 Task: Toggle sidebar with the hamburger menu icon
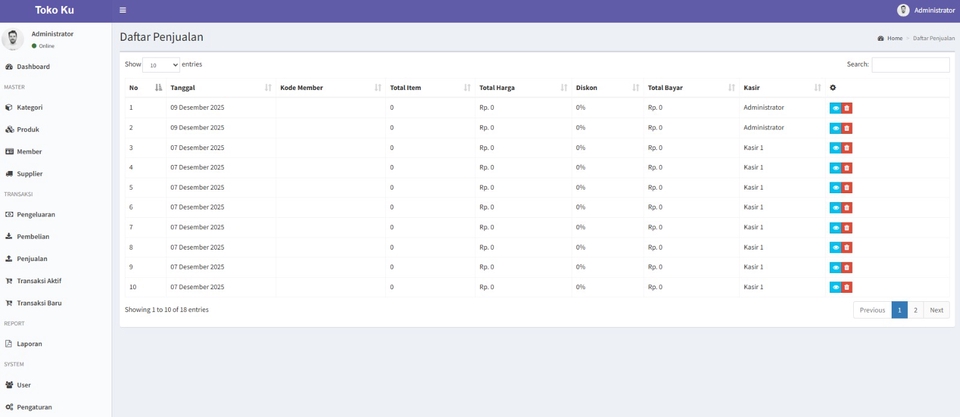[123, 10]
